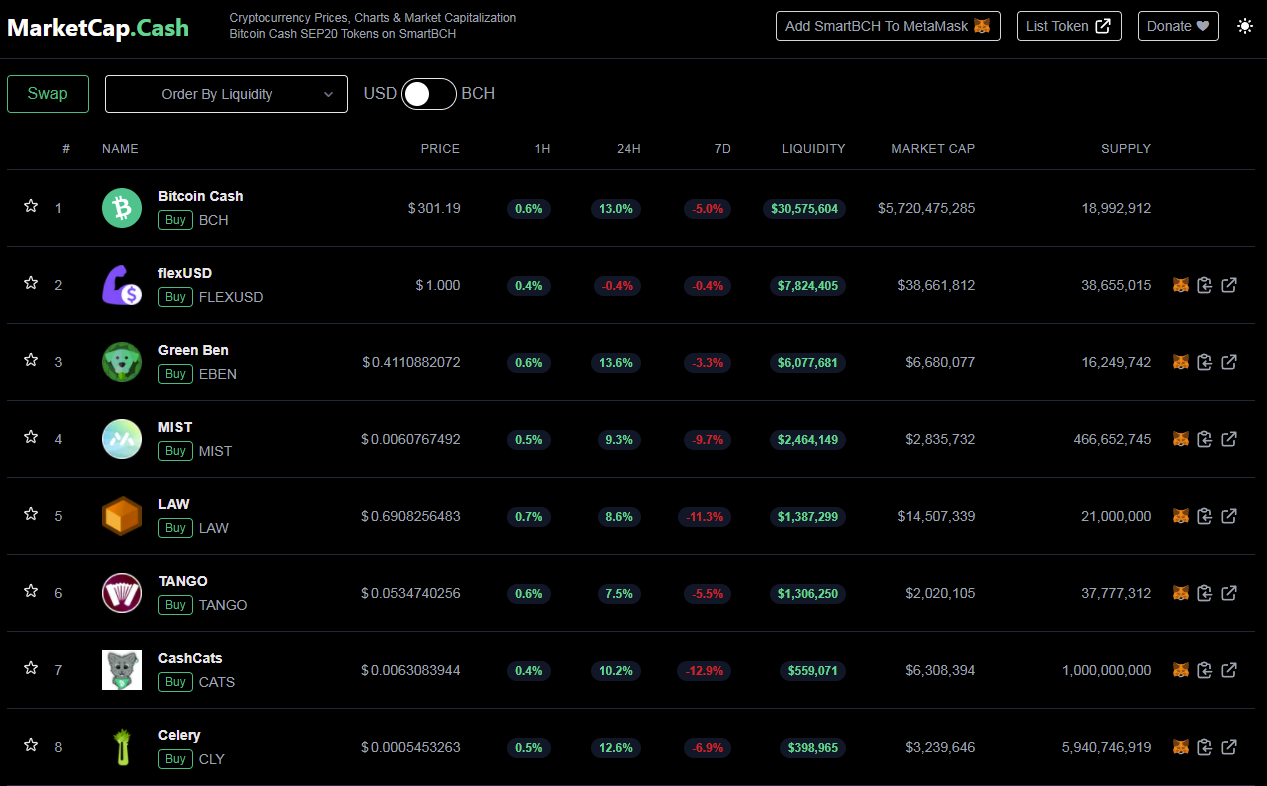Copy MIST contract address icon
1267x786 pixels.
click(x=1205, y=439)
